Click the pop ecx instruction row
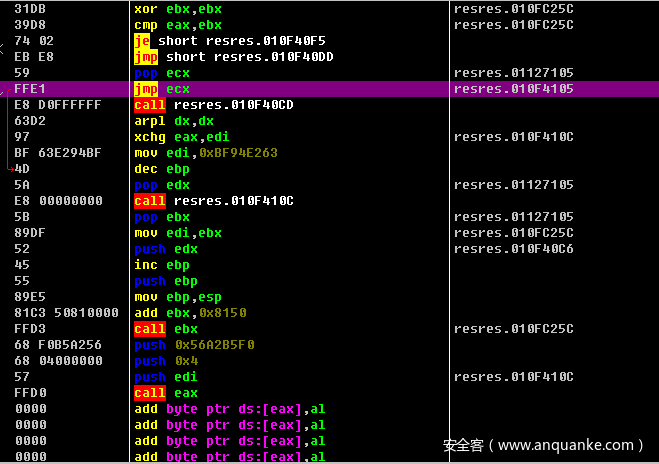This screenshot has height=464, width=659. (x=162, y=73)
